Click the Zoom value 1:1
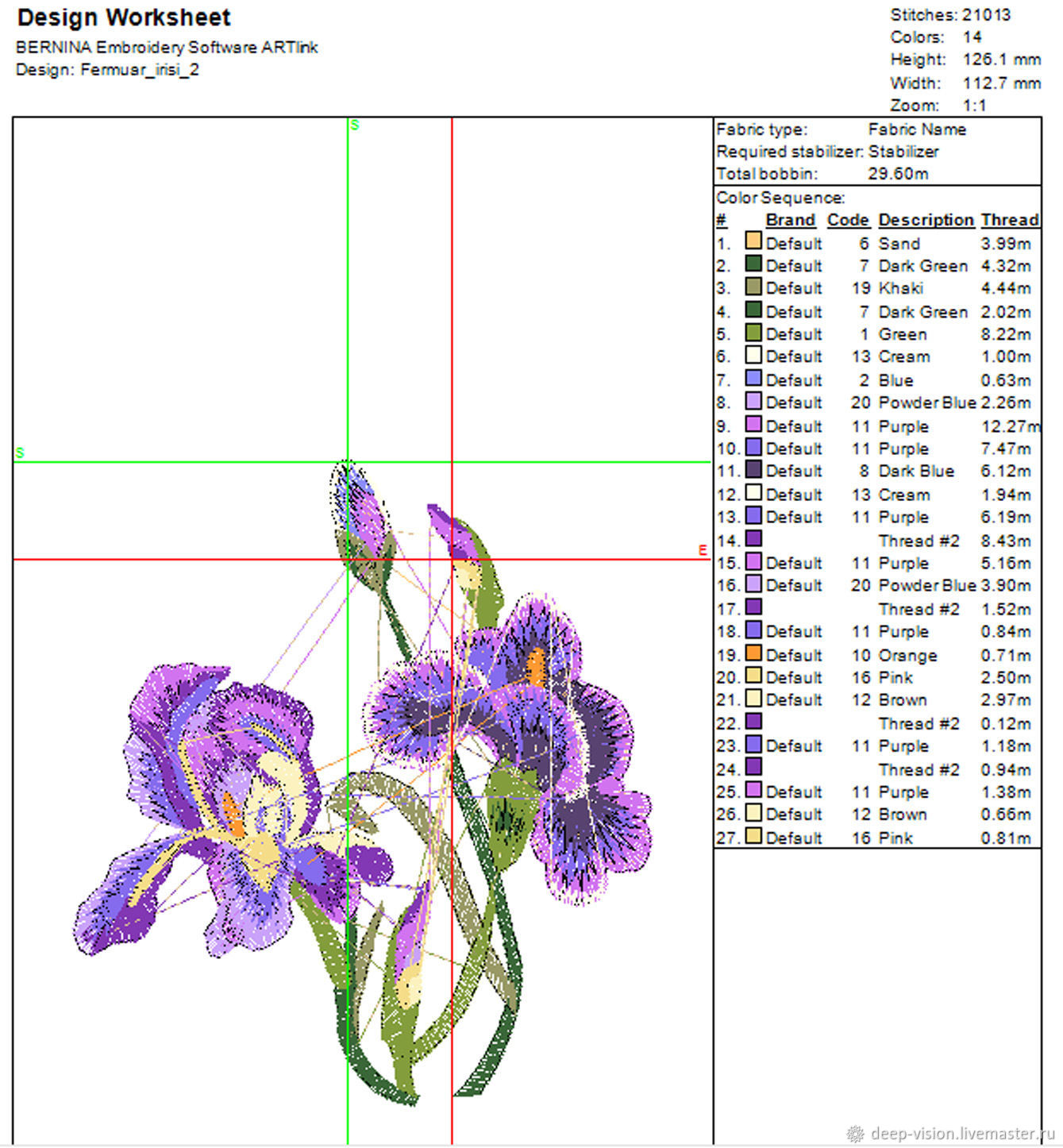 coord(974,106)
